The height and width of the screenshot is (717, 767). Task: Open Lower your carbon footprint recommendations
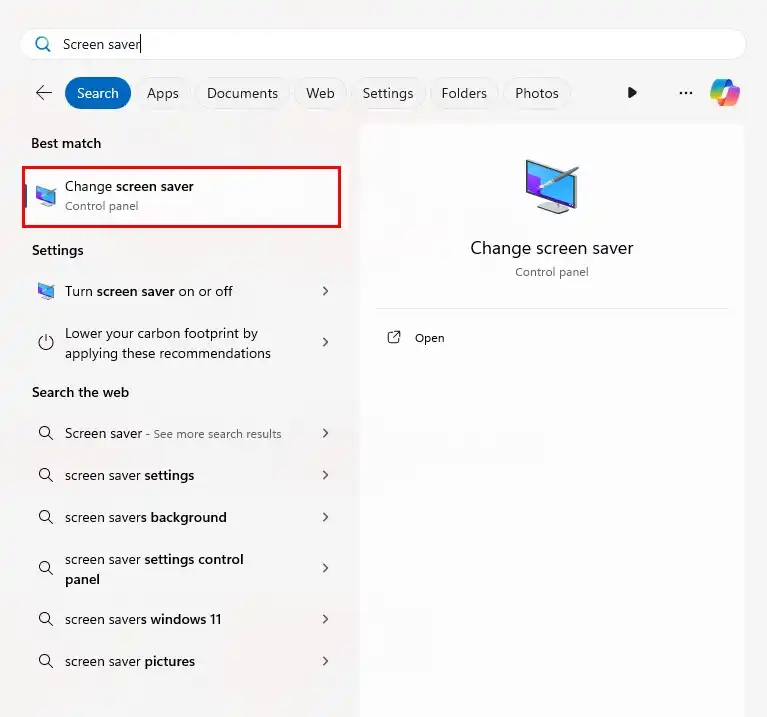[x=181, y=343]
